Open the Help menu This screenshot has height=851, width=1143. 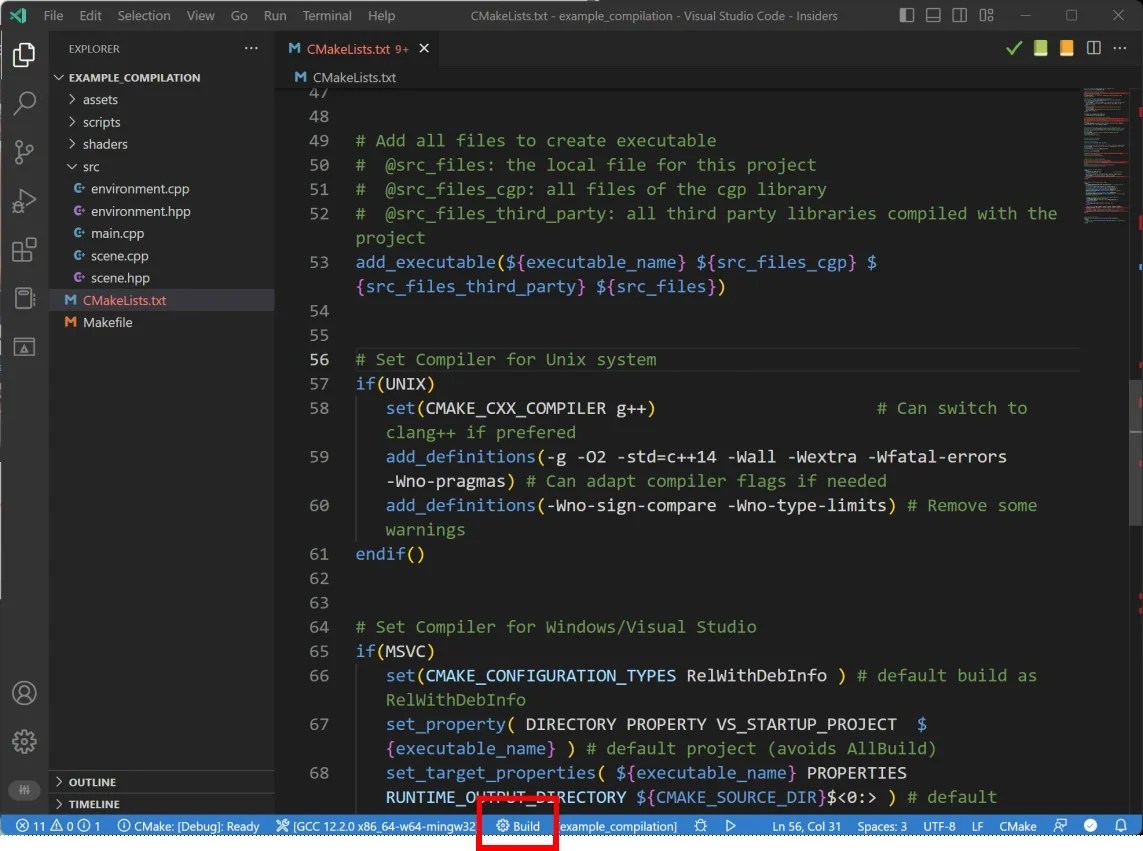[381, 15]
